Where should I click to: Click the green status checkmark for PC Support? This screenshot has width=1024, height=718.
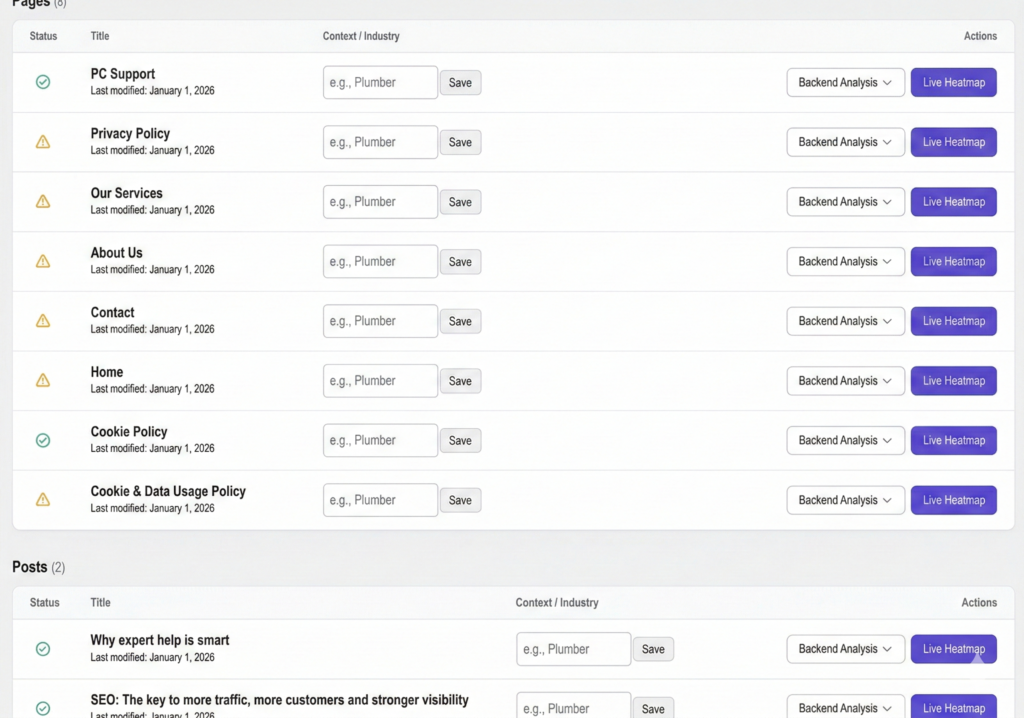[43, 82]
